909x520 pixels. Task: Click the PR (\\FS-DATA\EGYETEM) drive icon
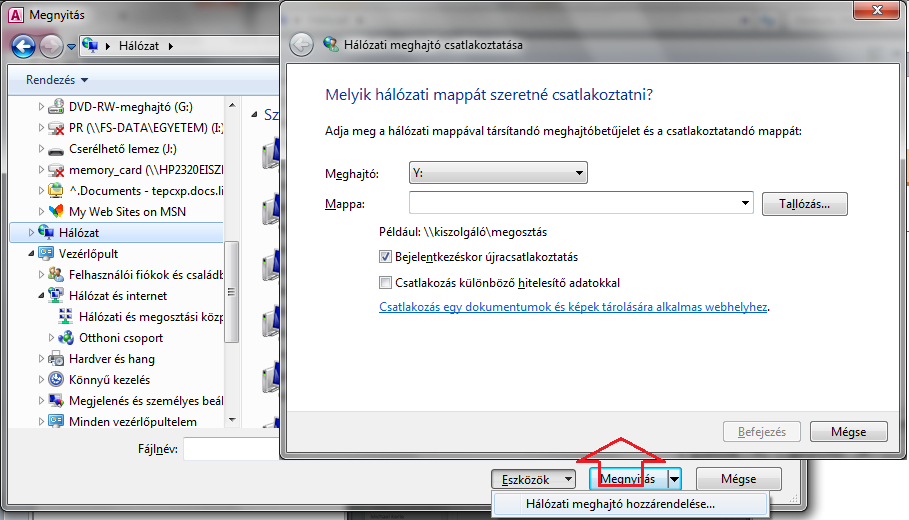pyautogui.click(x=56, y=128)
